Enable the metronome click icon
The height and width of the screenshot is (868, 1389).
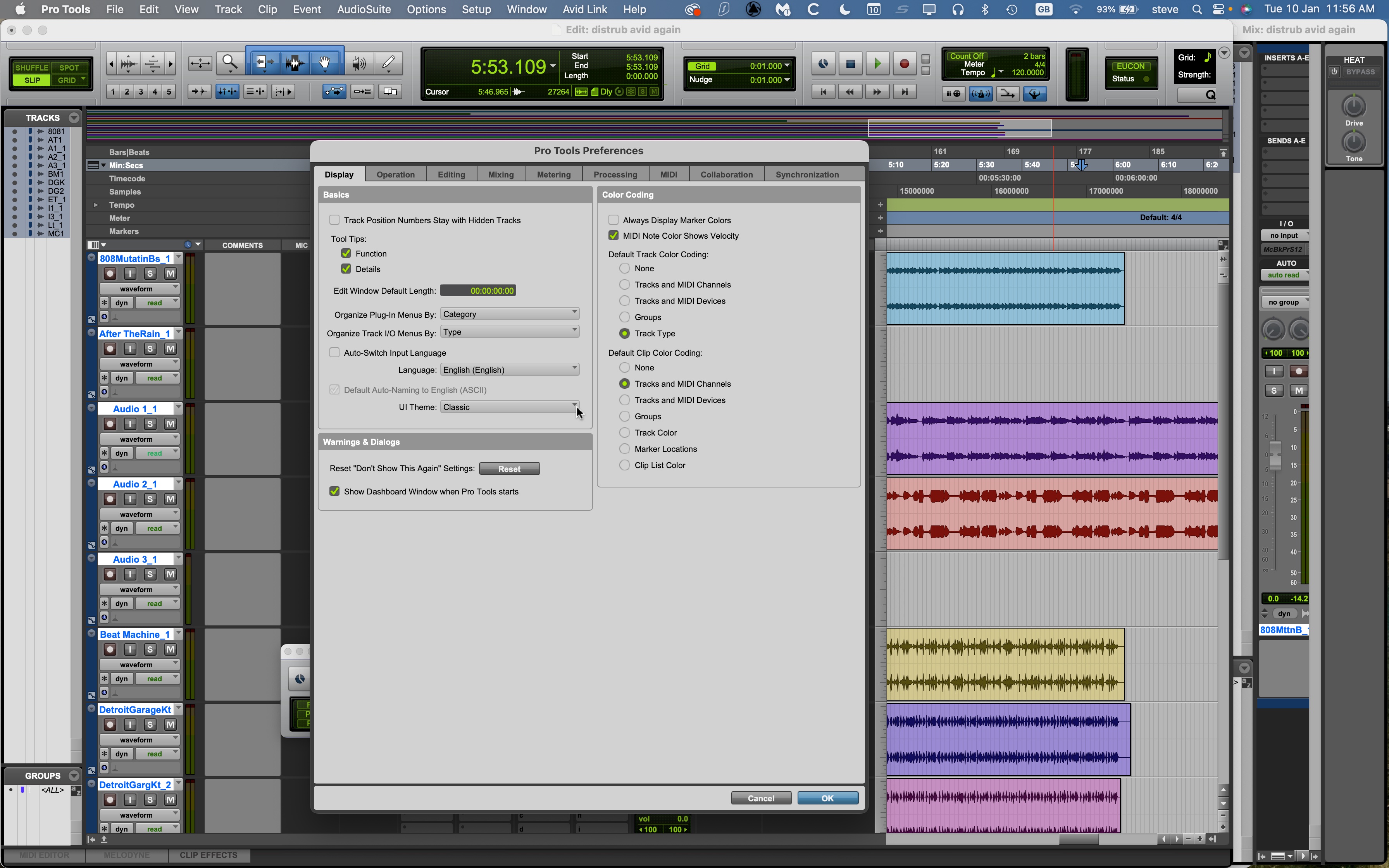[981, 93]
